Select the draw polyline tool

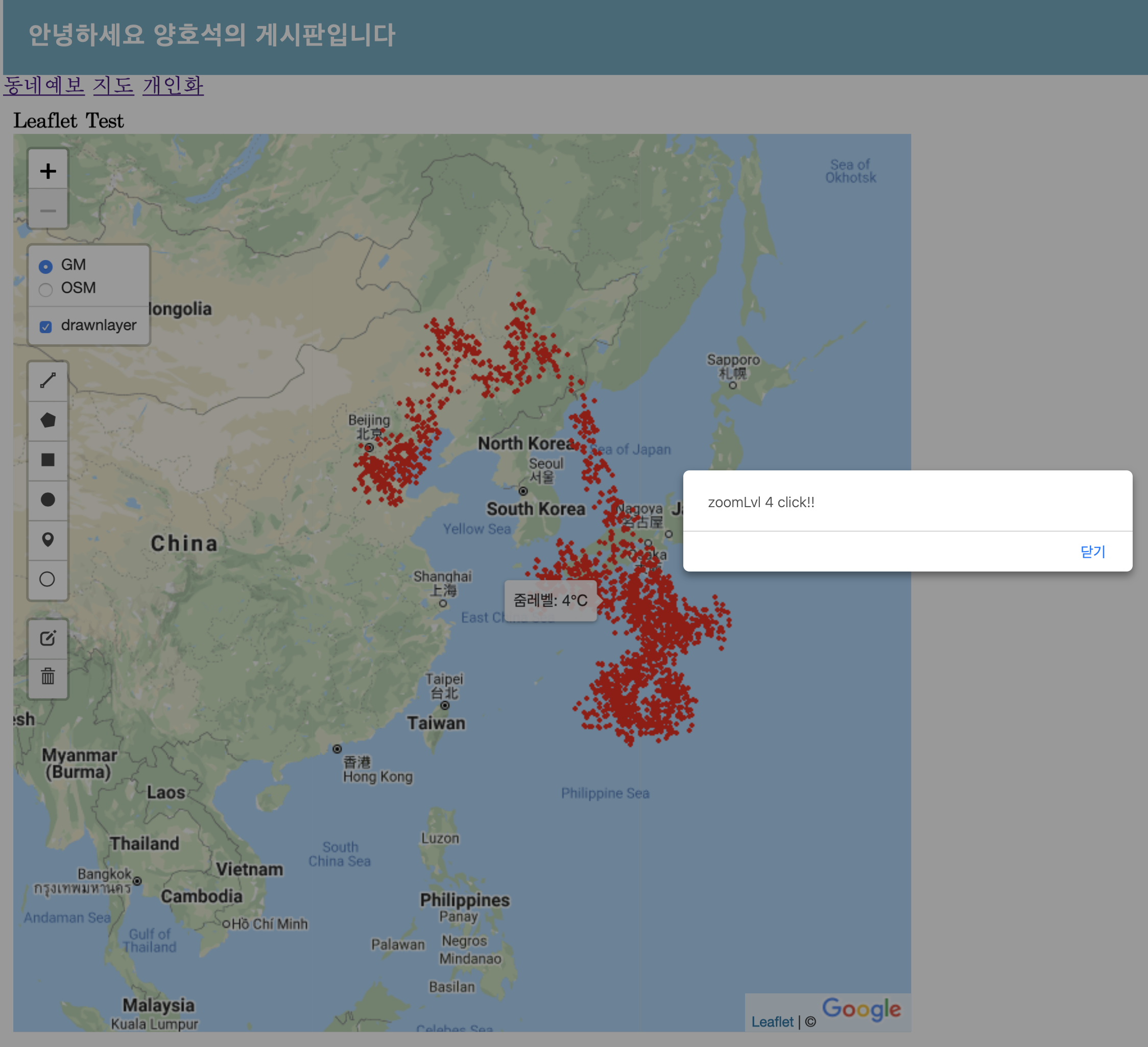(x=48, y=380)
